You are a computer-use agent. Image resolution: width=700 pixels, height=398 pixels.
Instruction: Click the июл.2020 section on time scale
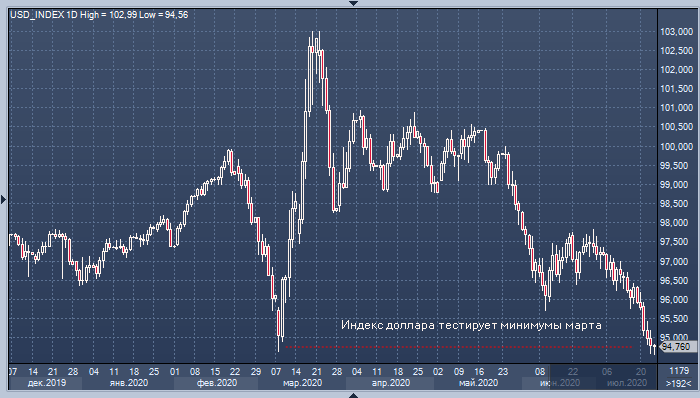[626, 383]
